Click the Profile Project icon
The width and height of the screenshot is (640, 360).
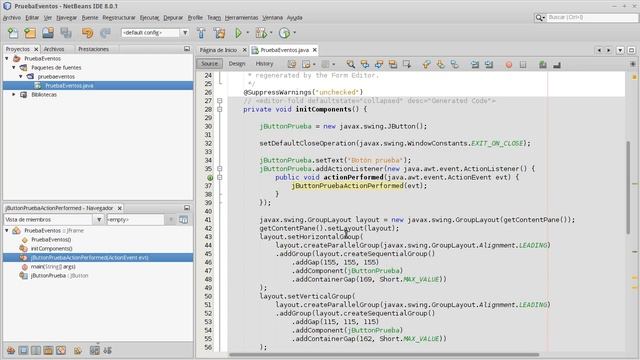click(x=284, y=33)
